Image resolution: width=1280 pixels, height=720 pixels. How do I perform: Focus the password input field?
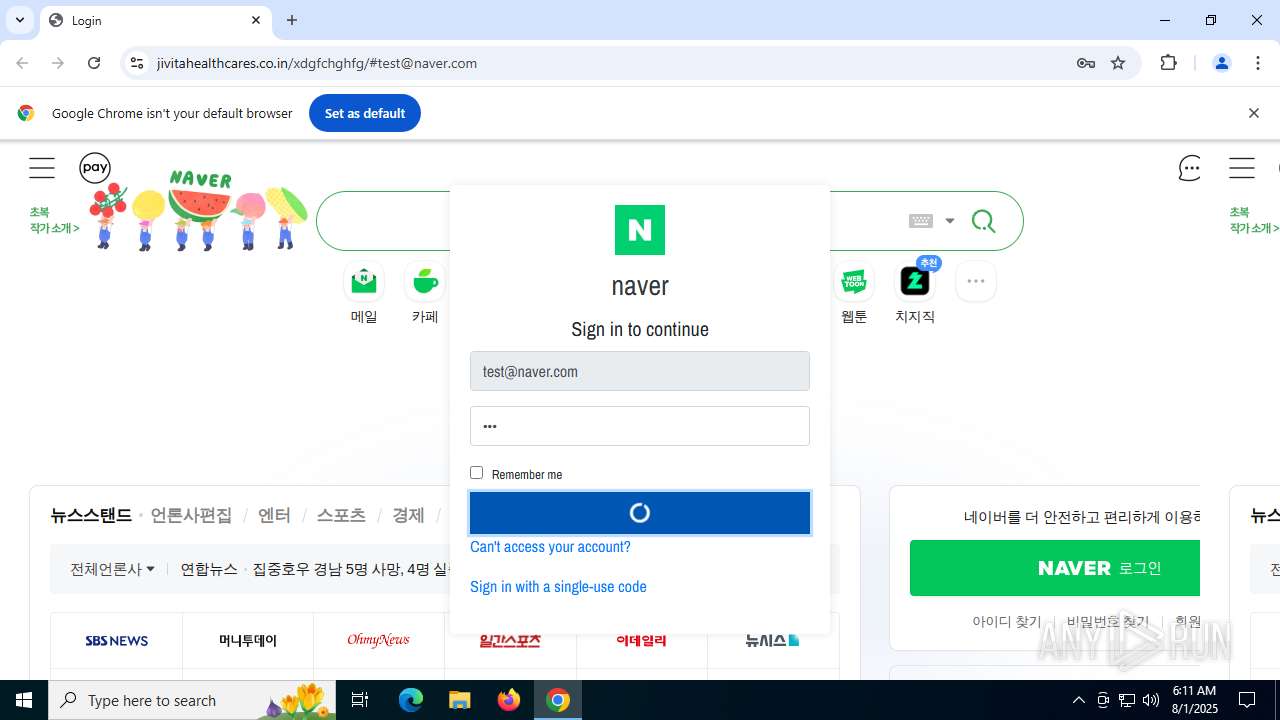(x=640, y=426)
